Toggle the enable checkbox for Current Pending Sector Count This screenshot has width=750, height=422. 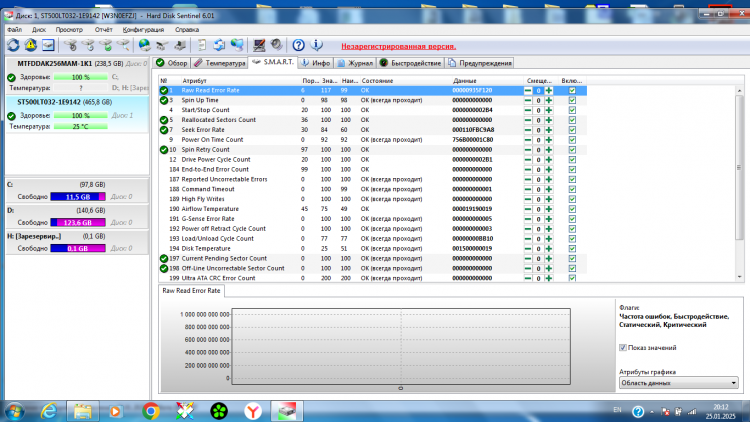(x=572, y=258)
